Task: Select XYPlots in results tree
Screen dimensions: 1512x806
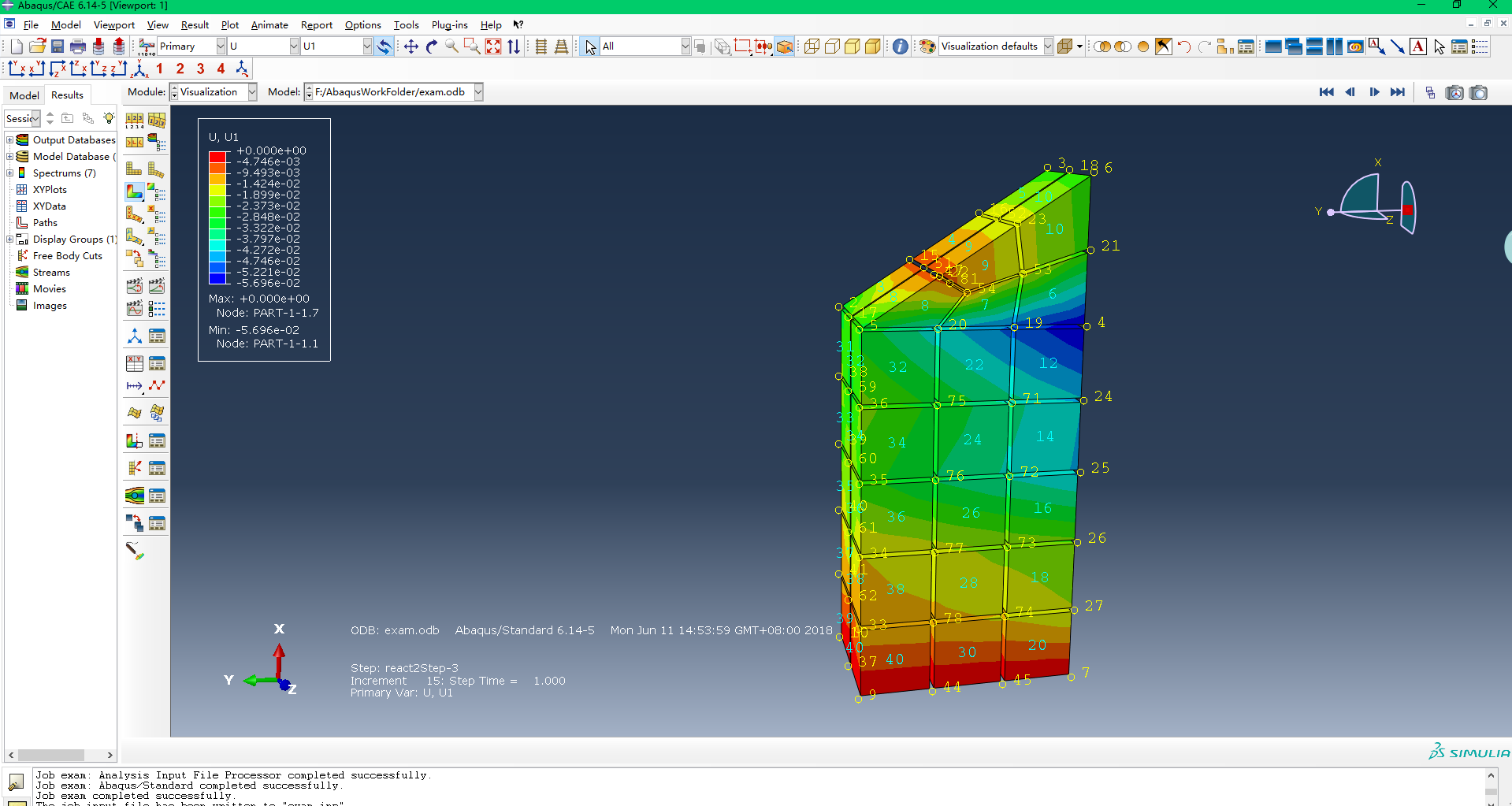Action: (50, 190)
